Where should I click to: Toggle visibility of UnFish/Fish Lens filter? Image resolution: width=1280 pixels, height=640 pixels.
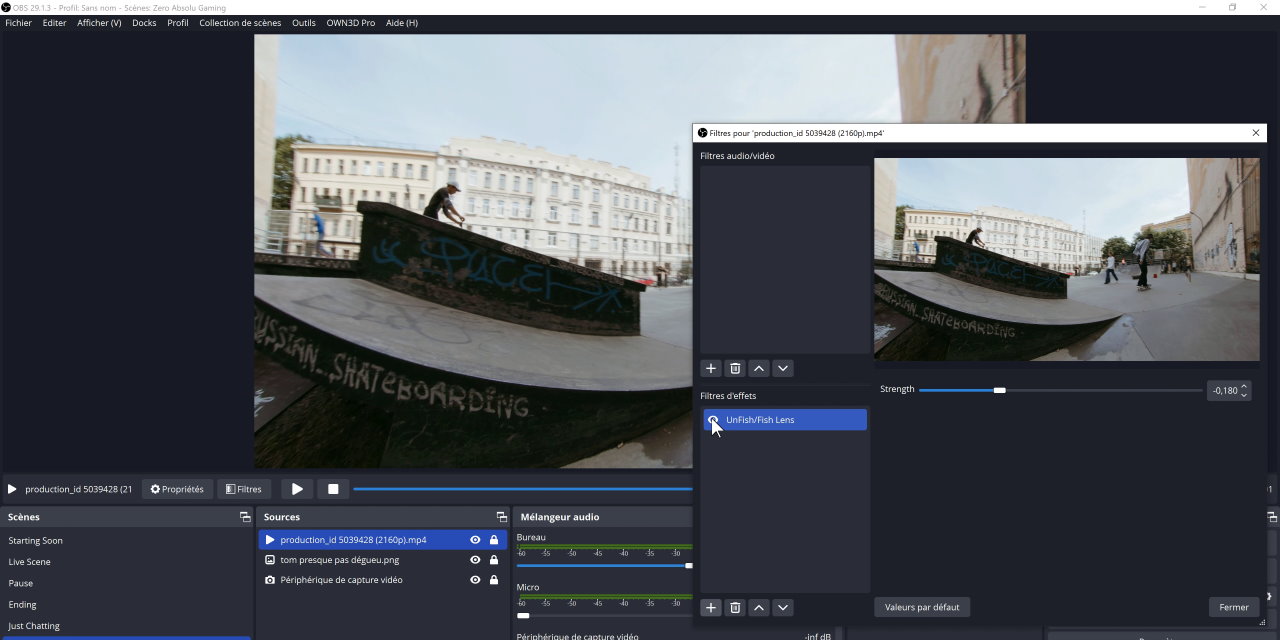tap(713, 420)
